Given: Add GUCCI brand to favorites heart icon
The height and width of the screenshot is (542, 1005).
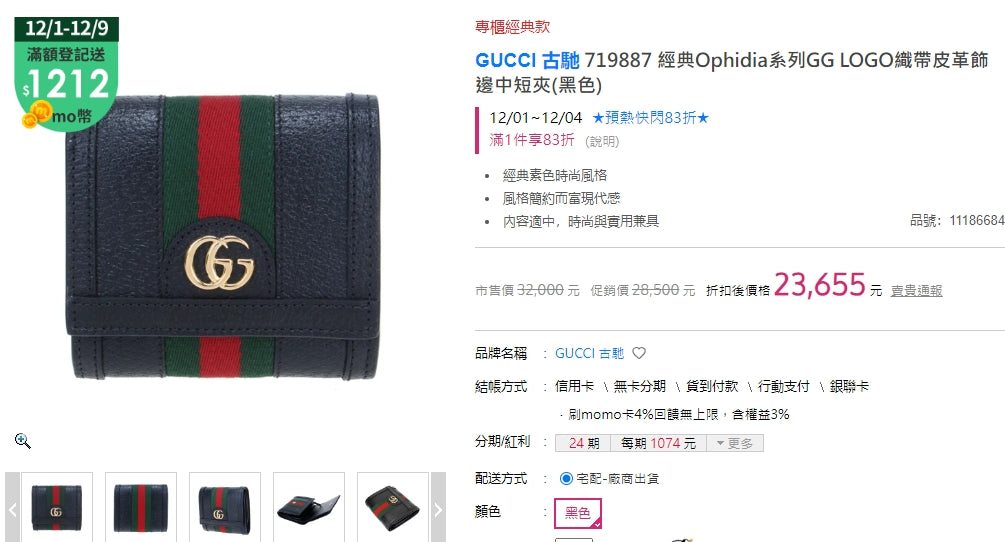Looking at the screenshot, I should 639,353.
